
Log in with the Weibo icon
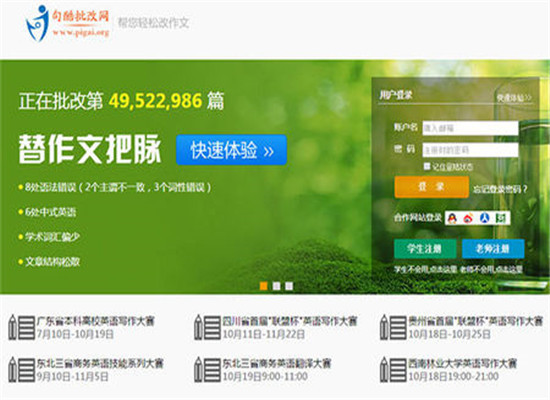468,218
